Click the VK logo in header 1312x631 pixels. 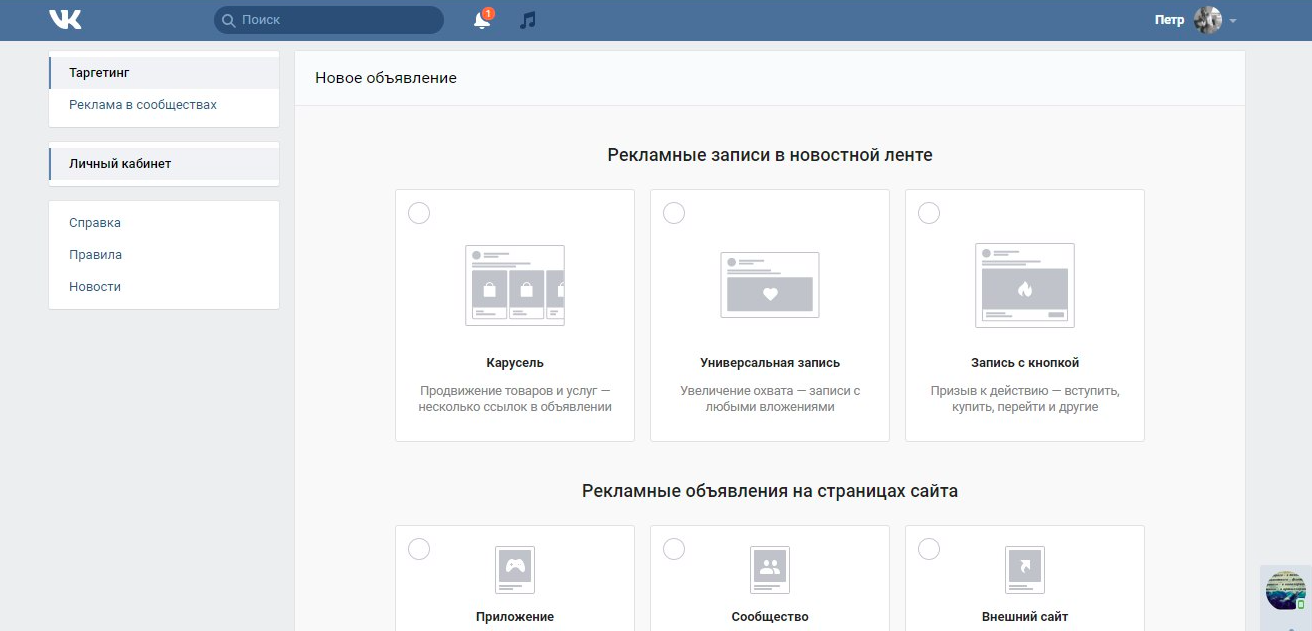point(65,20)
